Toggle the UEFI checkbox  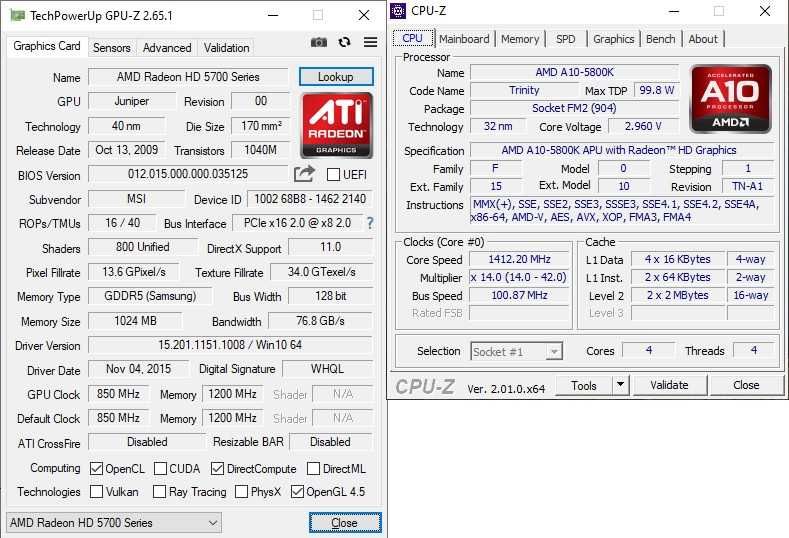[333, 175]
